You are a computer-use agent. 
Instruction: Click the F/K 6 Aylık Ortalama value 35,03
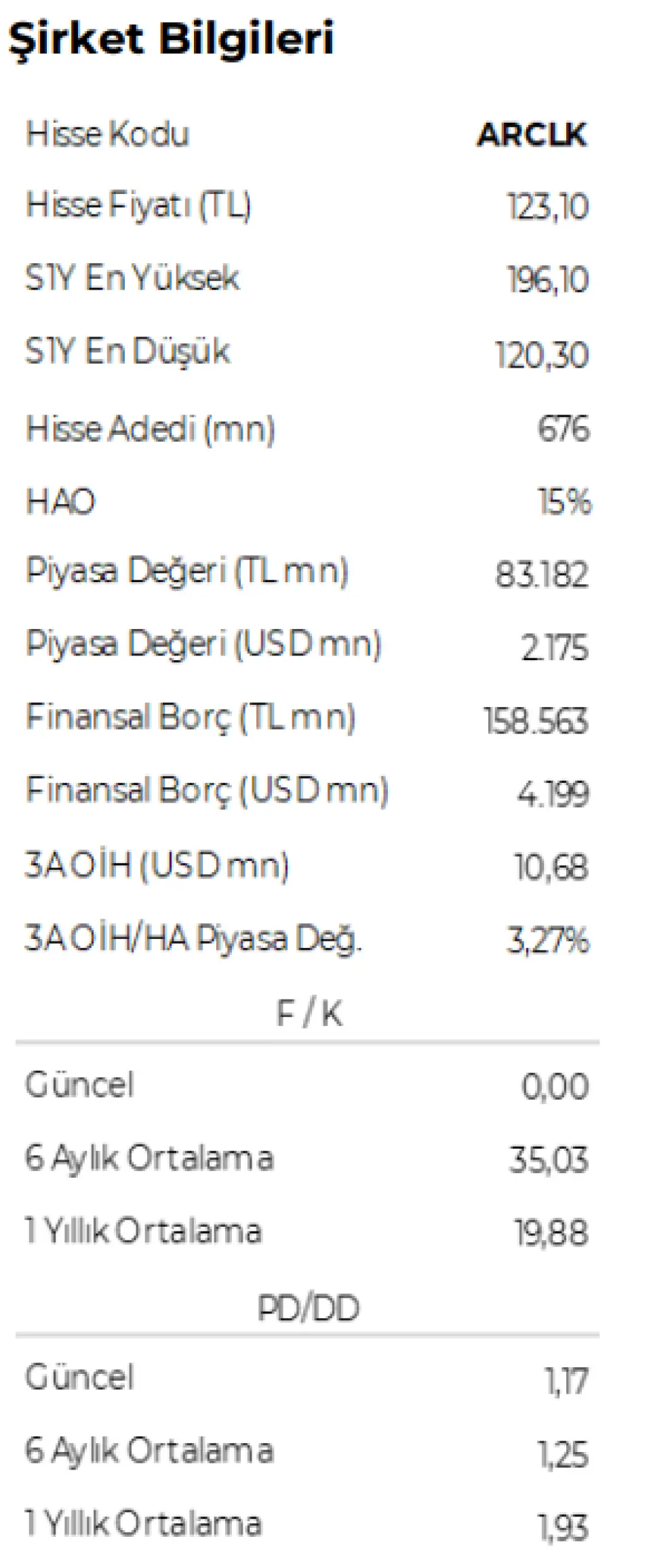click(549, 1160)
